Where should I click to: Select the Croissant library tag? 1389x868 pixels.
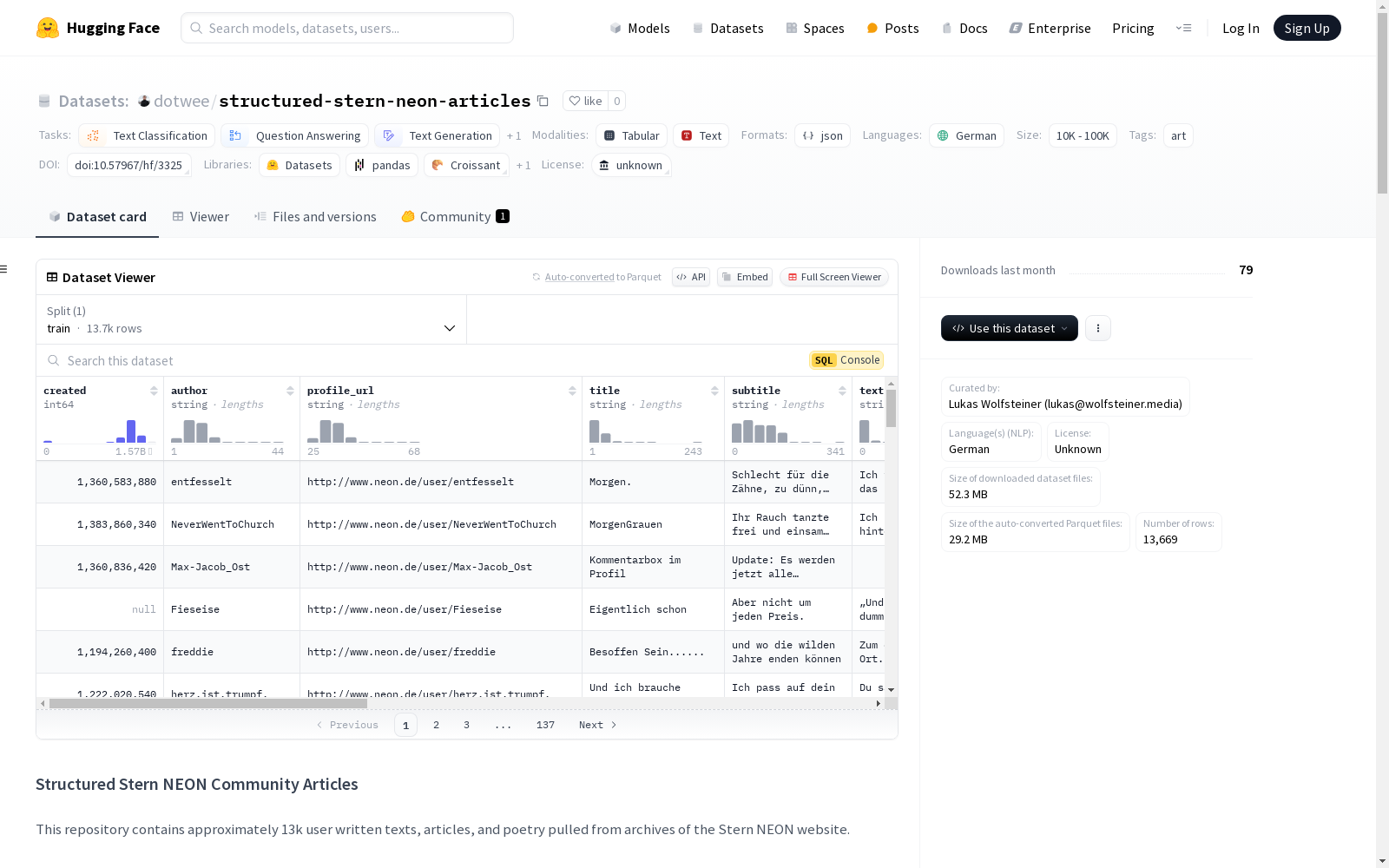(466, 165)
